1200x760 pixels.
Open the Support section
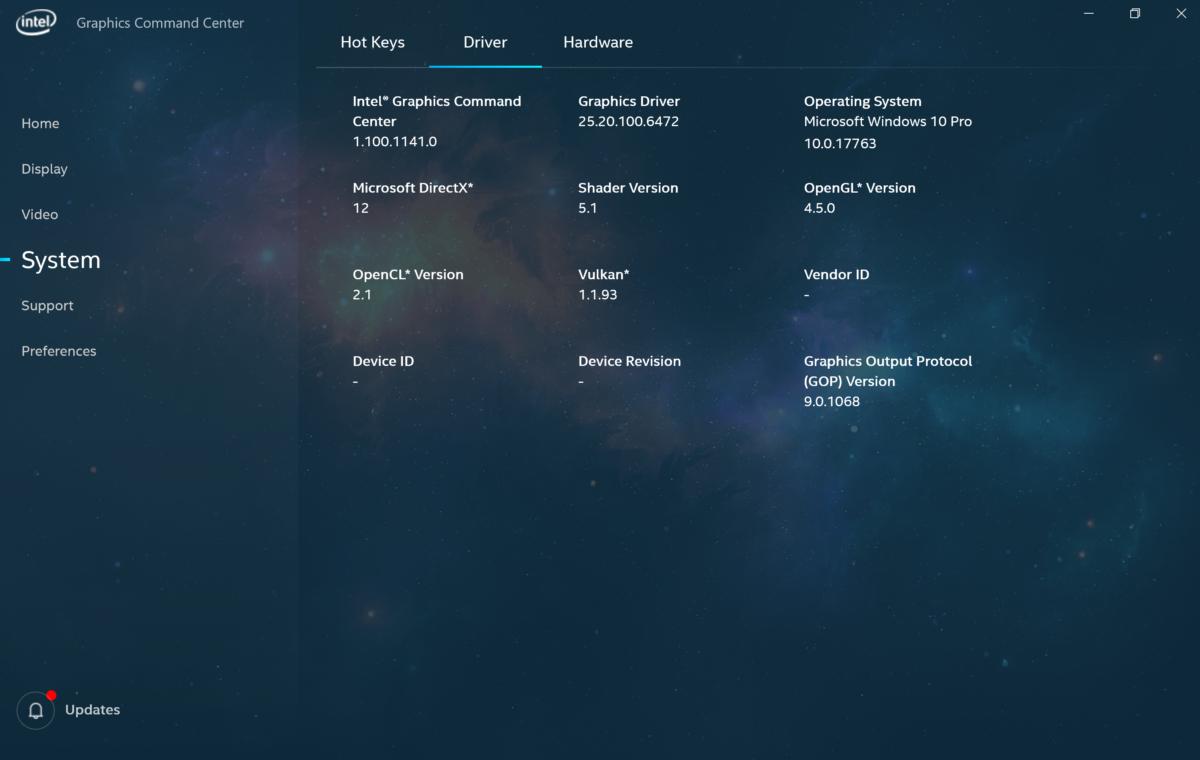coord(48,306)
